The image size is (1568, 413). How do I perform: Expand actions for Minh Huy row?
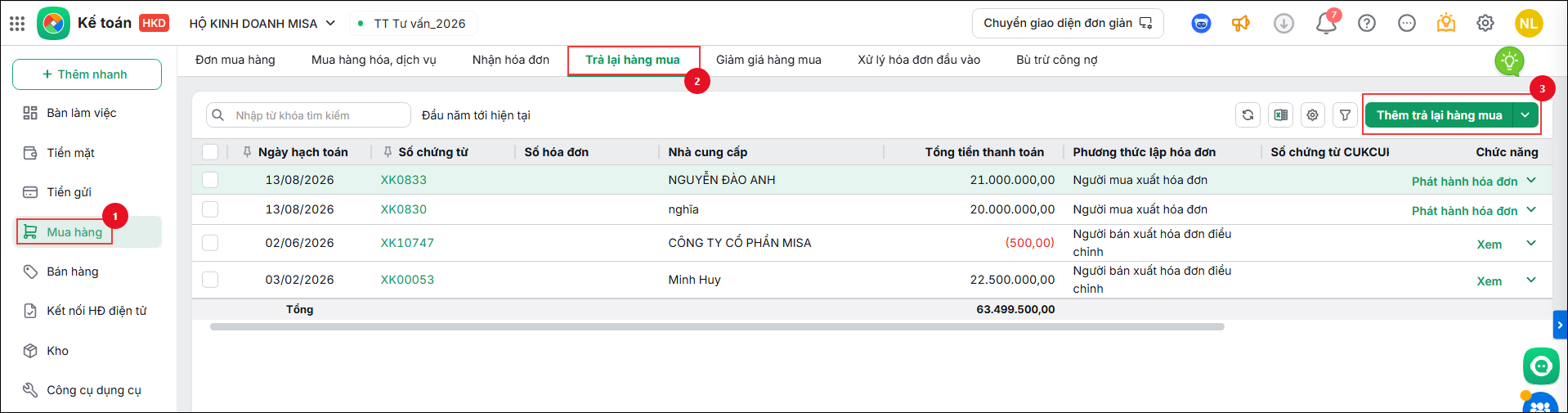tap(1531, 280)
